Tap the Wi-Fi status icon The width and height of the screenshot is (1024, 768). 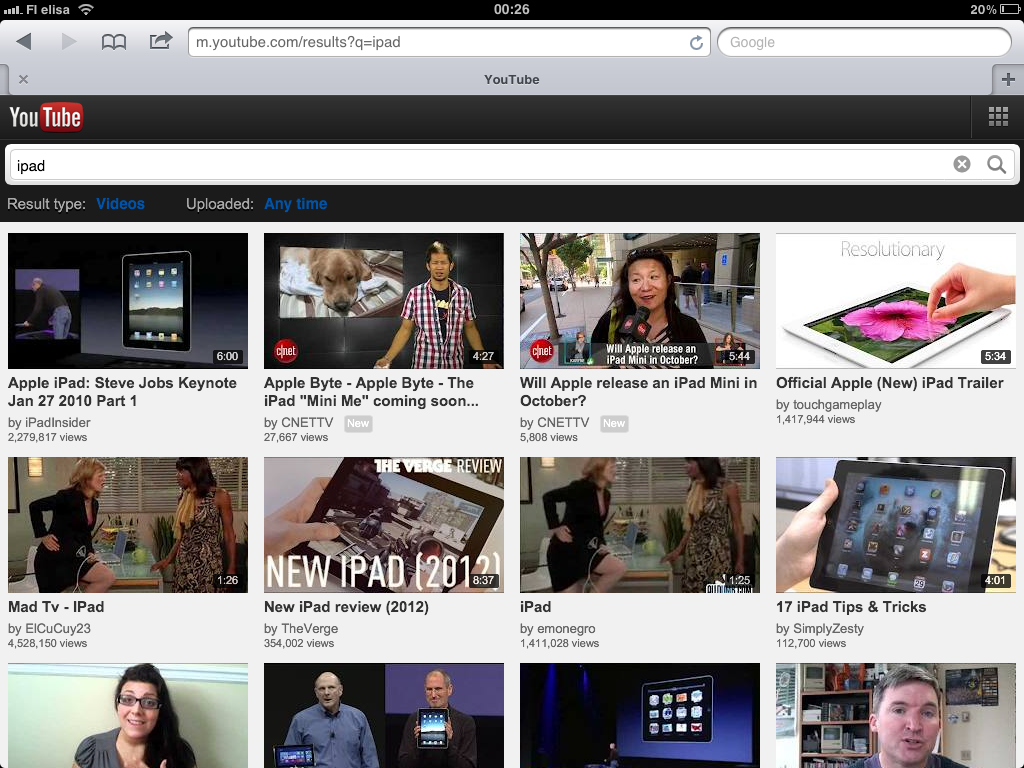tap(86, 9)
